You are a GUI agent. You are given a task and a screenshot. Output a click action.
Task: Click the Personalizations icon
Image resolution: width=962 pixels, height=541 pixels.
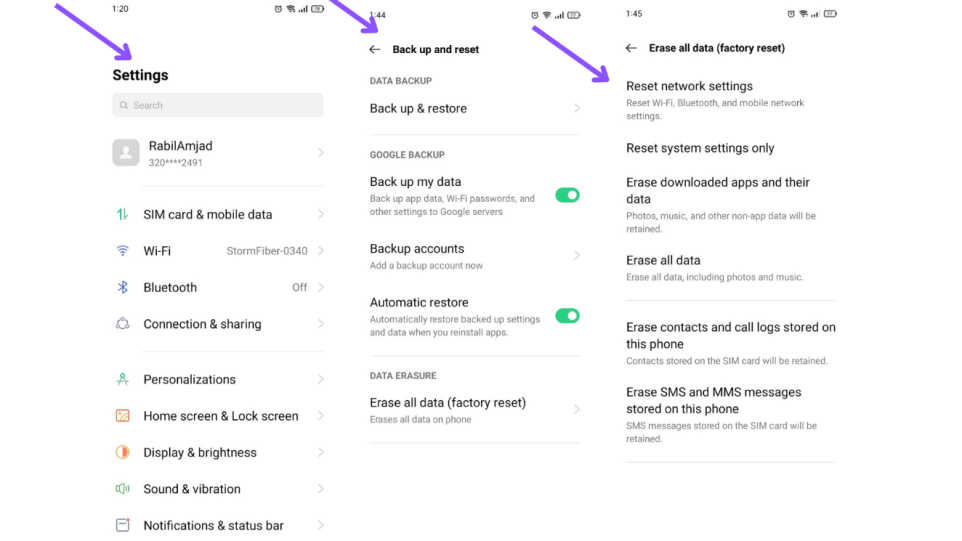click(x=122, y=379)
